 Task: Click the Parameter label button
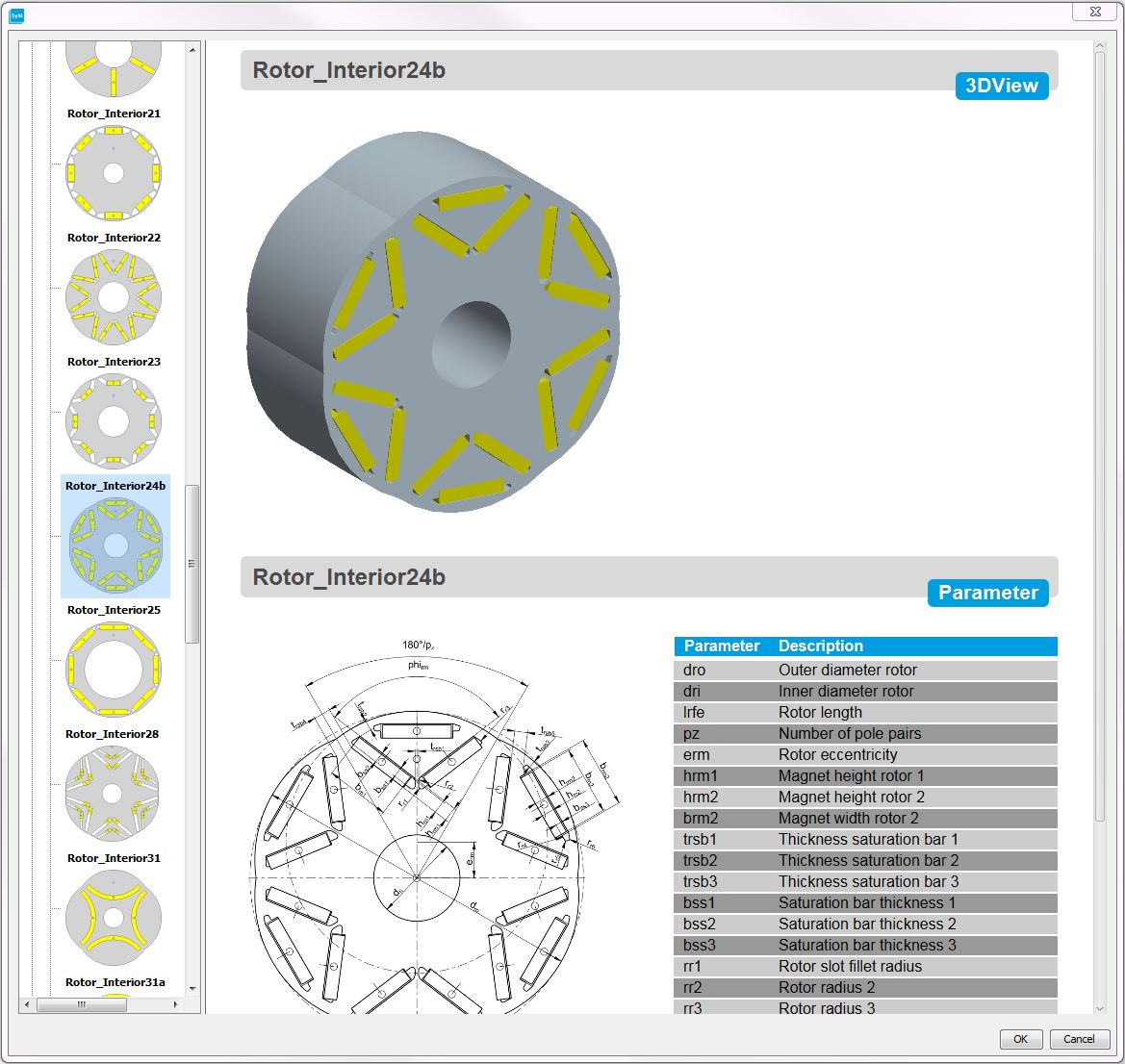(x=987, y=593)
